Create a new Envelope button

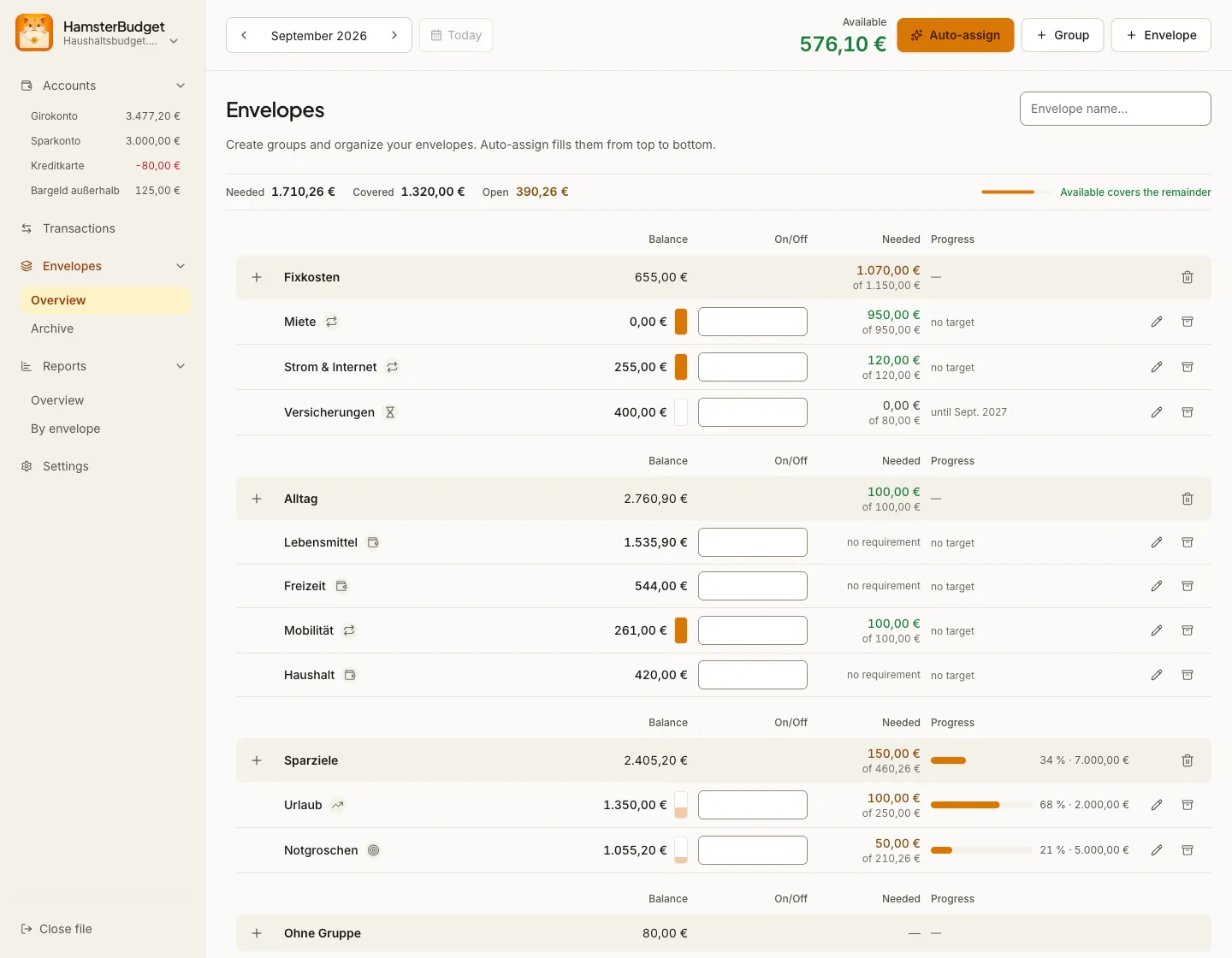[1161, 35]
